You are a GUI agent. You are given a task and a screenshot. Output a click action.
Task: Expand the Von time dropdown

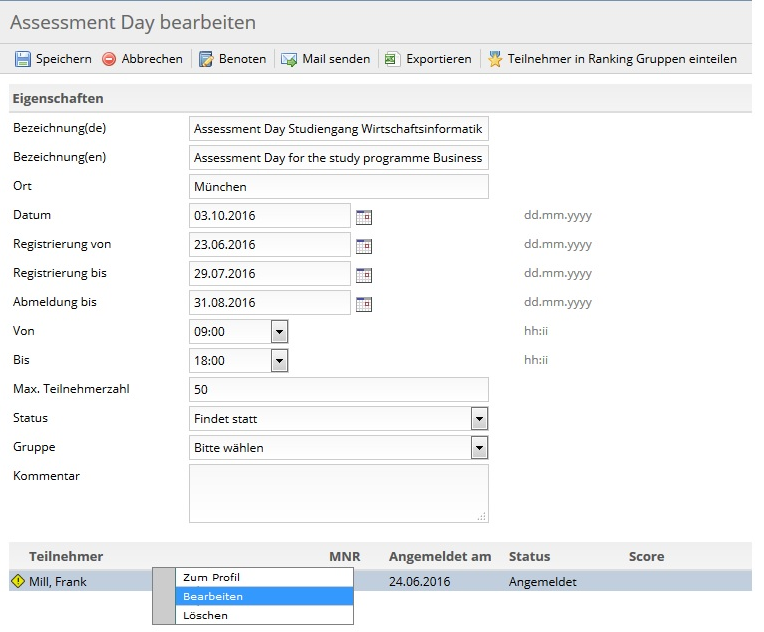click(279, 332)
